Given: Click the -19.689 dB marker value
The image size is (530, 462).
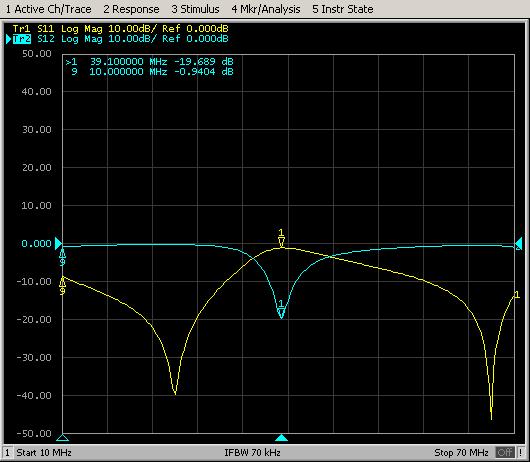Looking at the screenshot, I should coord(203,62).
